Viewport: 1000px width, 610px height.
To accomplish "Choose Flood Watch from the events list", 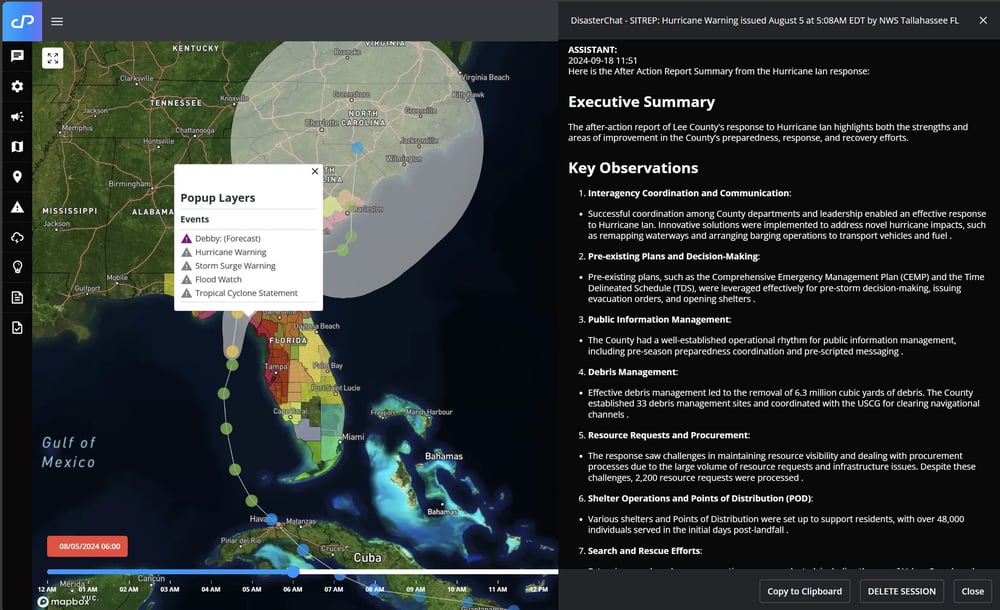I will pyautogui.click(x=218, y=280).
